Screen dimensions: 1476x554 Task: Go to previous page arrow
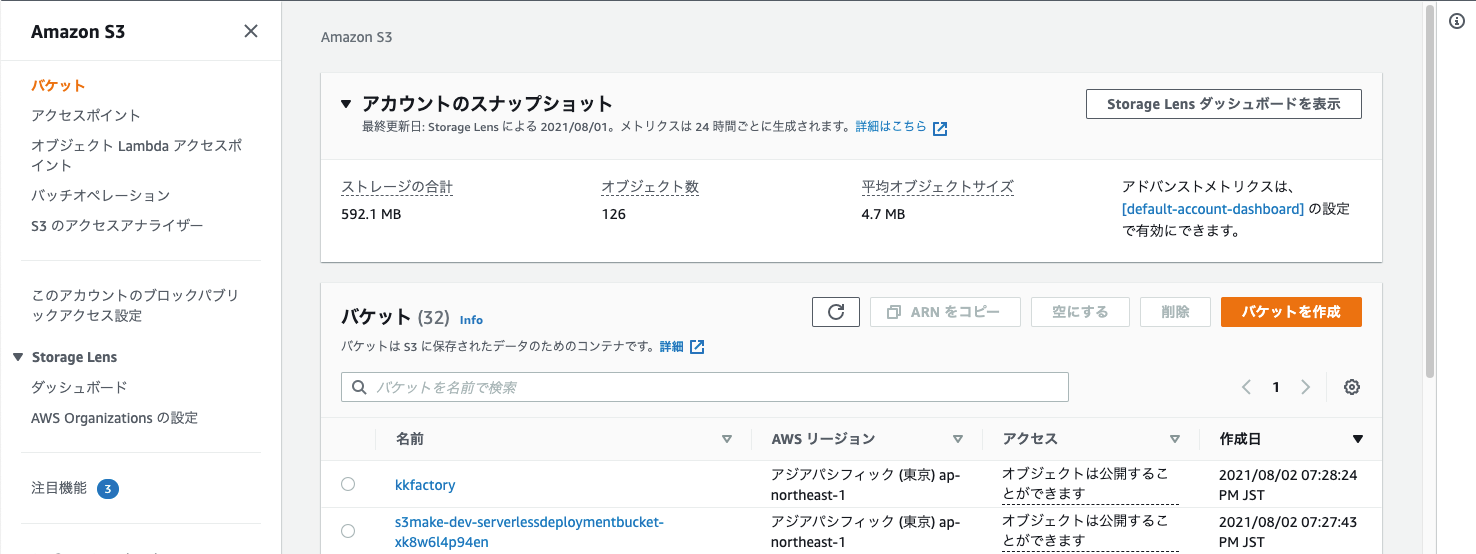tap(1247, 387)
